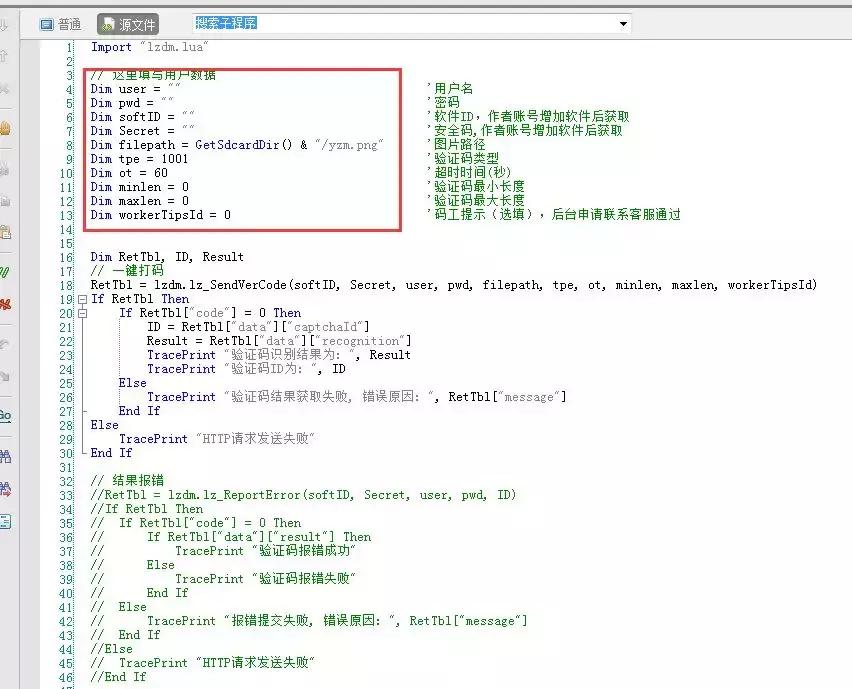Click the 'Dim workerTipsId = 0' line
The height and width of the screenshot is (689, 852).
pos(160,215)
